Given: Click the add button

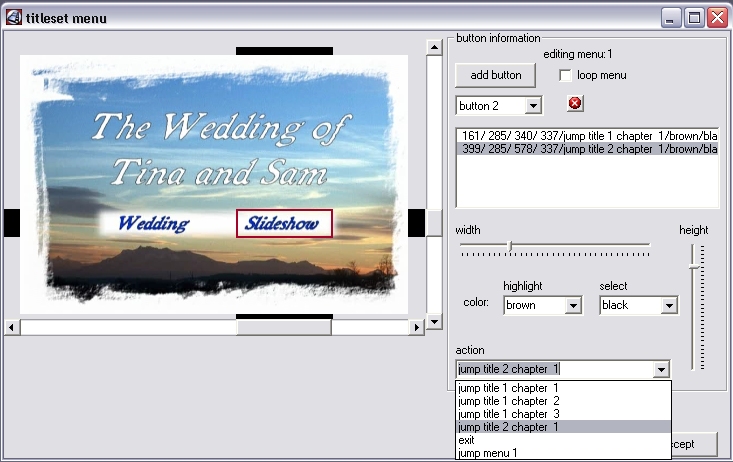Looking at the screenshot, I should point(495,75).
